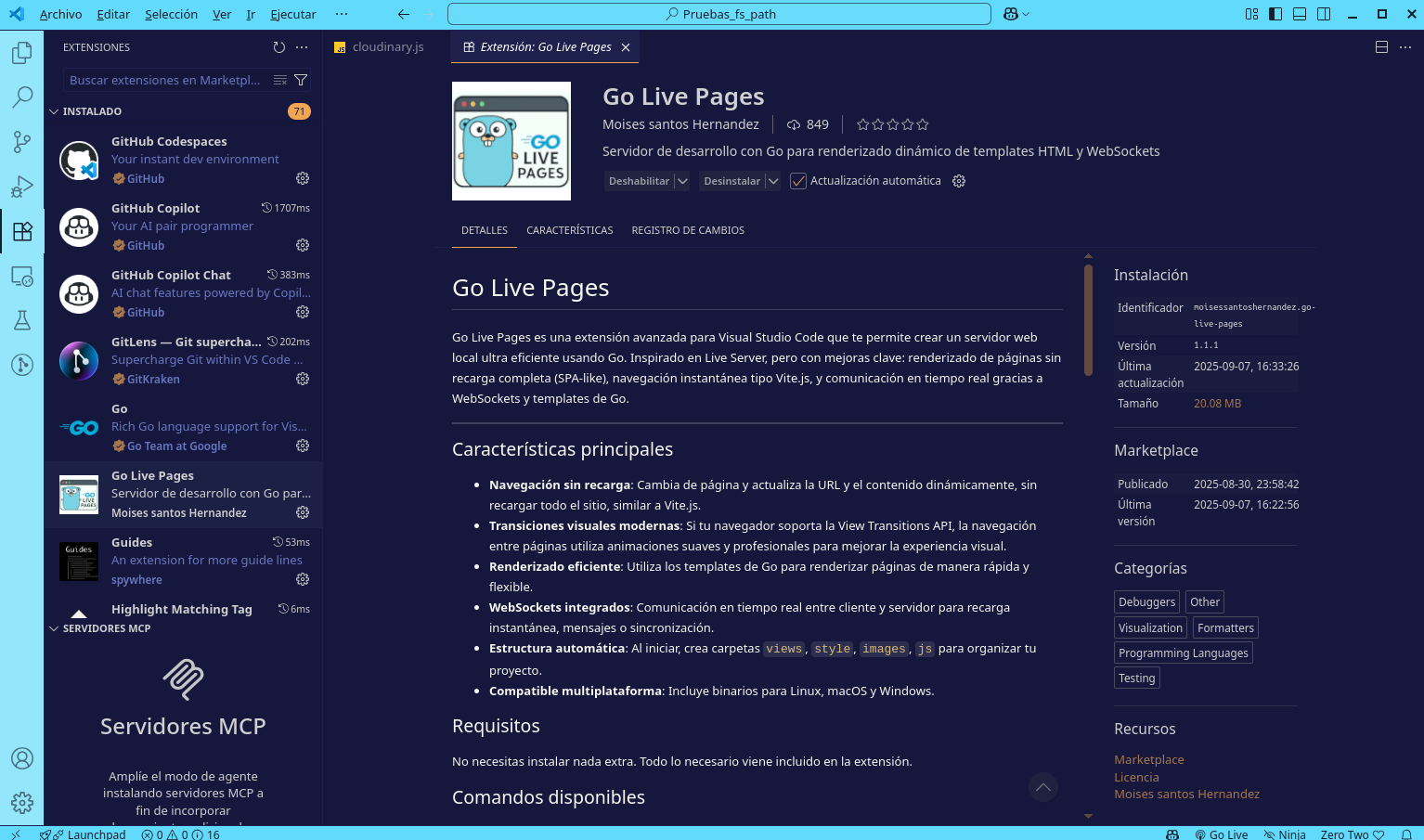The width and height of the screenshot is (1424, 840).
Task: Open the Copilot chat icon in title bar
Action: 1011,14
